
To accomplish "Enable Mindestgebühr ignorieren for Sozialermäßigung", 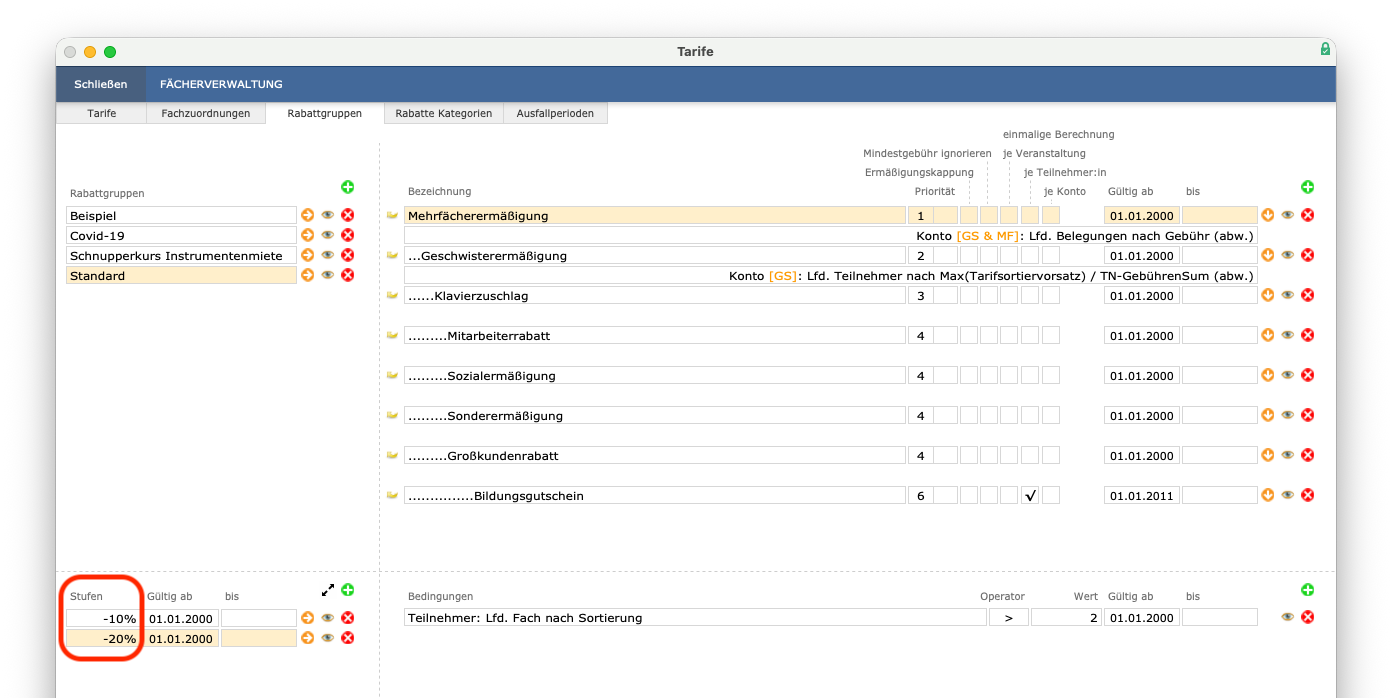I will [988, 375].
